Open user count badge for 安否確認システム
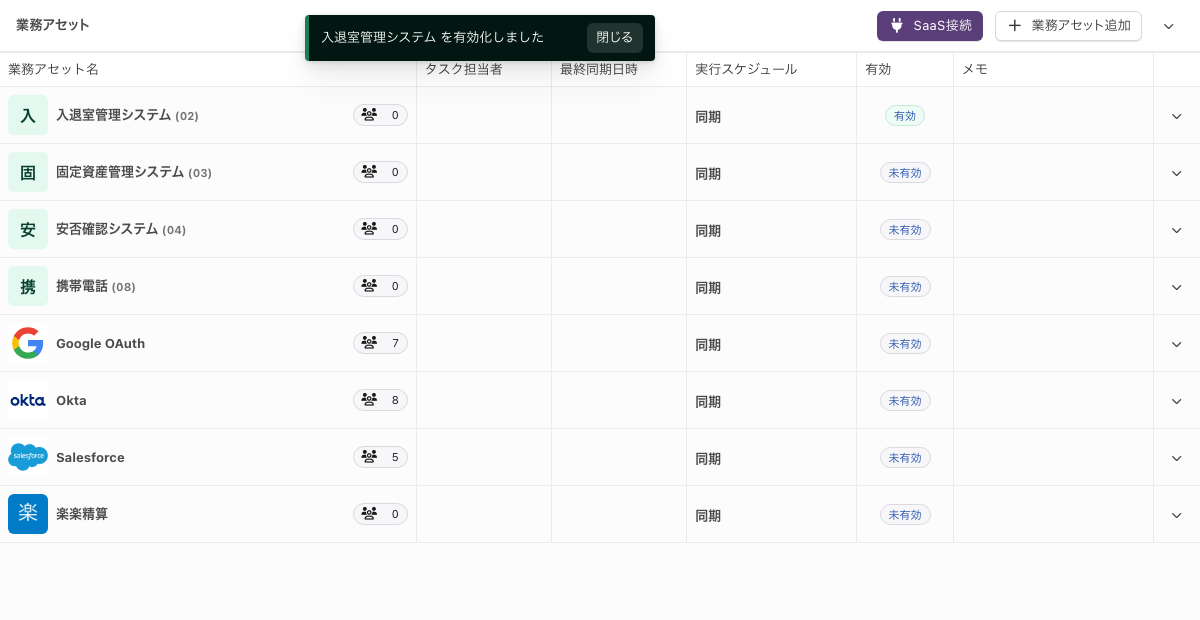The width and height of the screenshot is (1200, 620). coord(380,229)
